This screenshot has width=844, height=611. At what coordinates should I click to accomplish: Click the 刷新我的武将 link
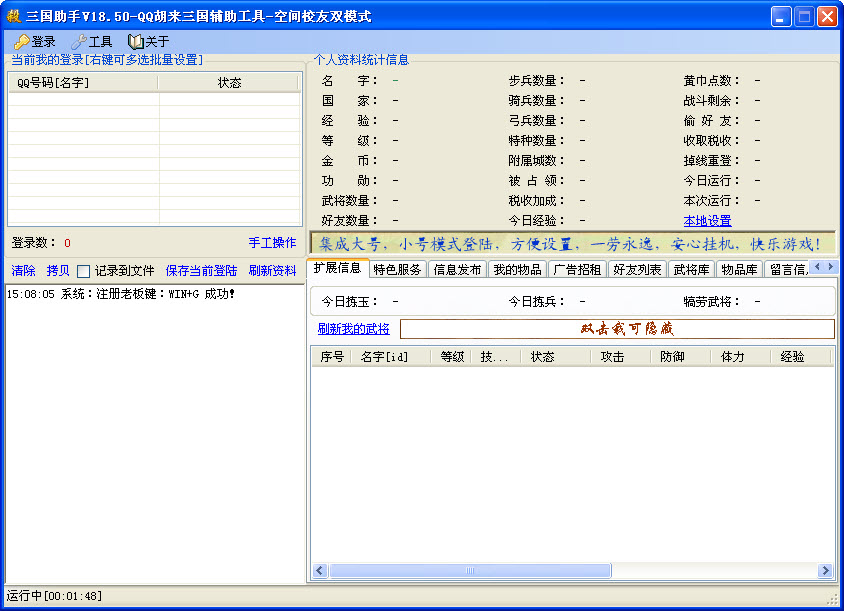point(353,329)
